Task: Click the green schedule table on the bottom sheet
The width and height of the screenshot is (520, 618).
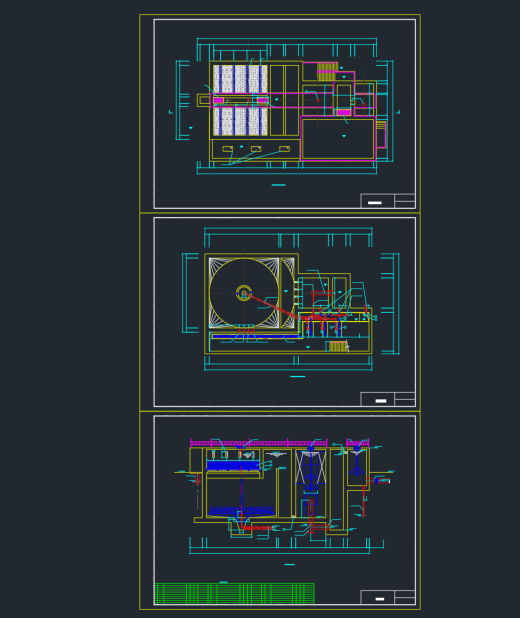Action: click(x=235, y=594)
